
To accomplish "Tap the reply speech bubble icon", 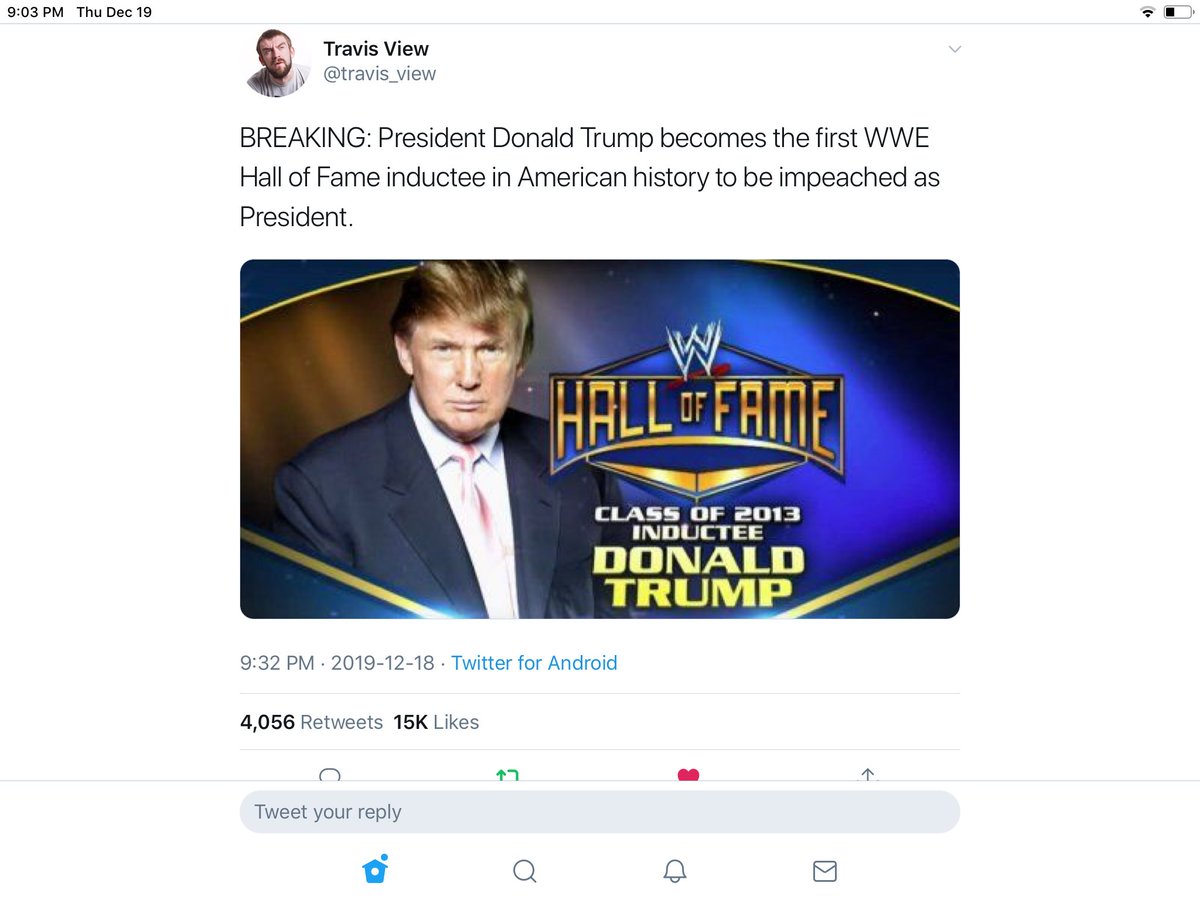I will coord(330,775).
